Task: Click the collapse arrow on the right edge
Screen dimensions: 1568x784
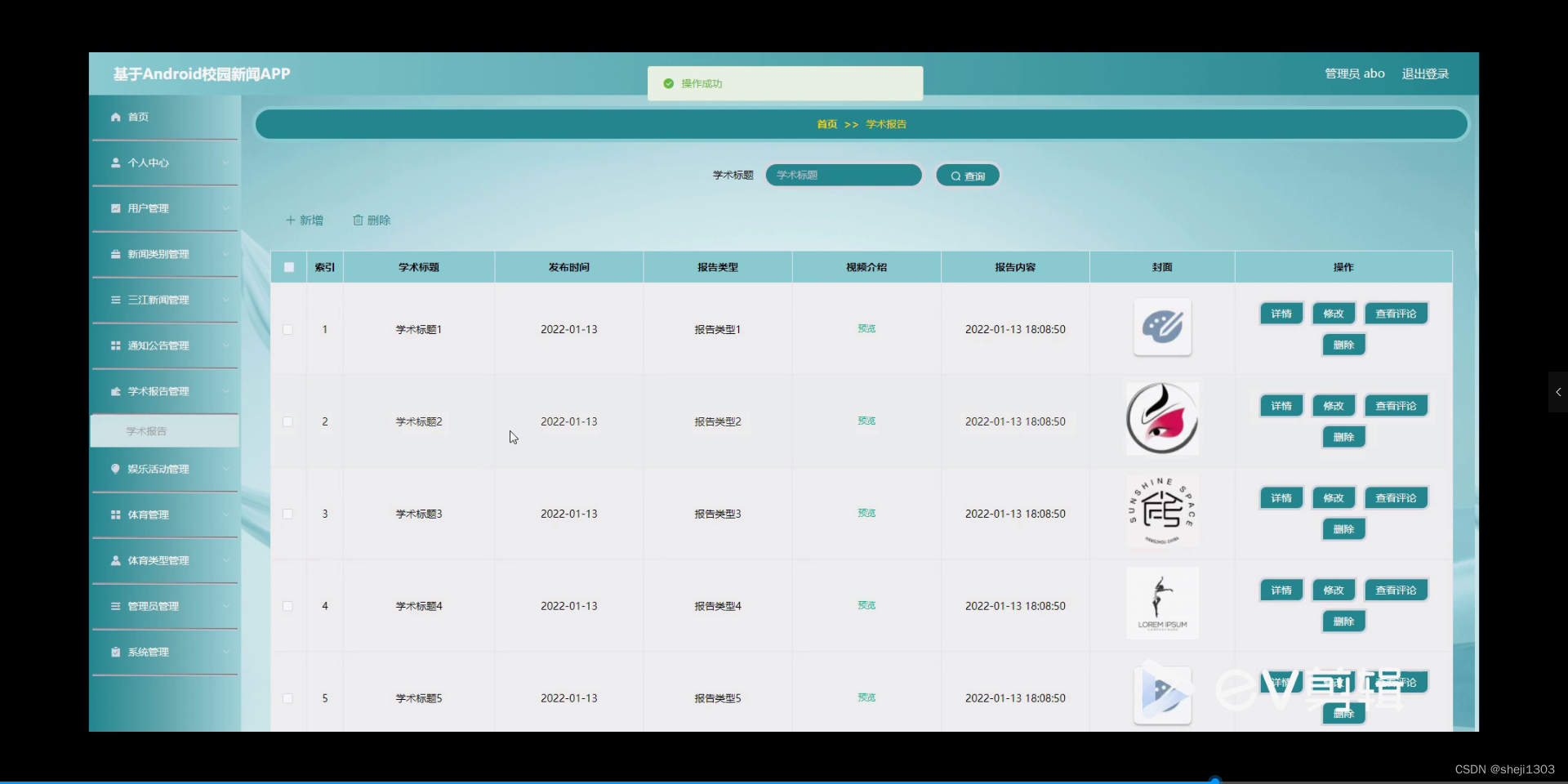Action: pos(1557,392)
